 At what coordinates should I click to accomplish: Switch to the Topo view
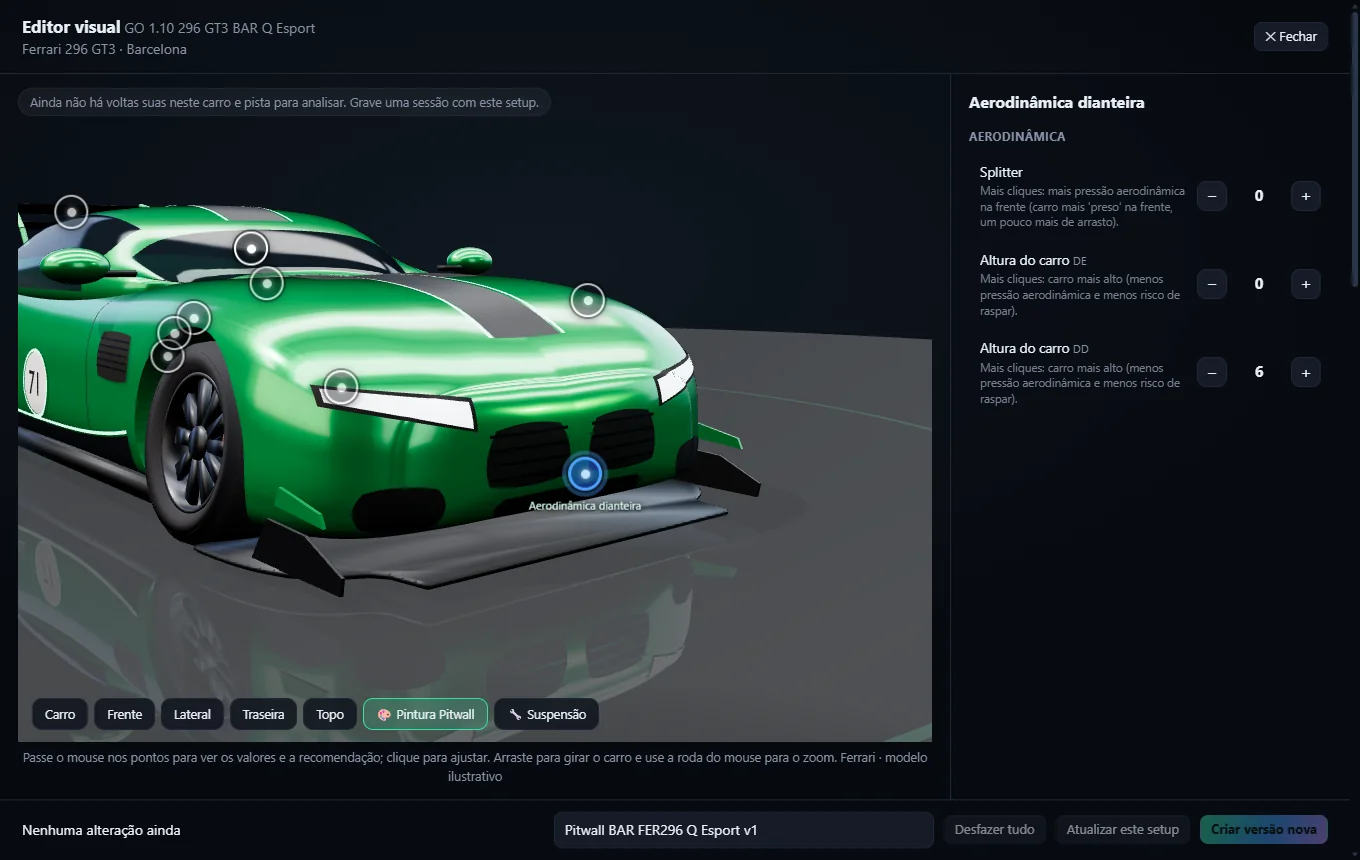tap(330, 714)
